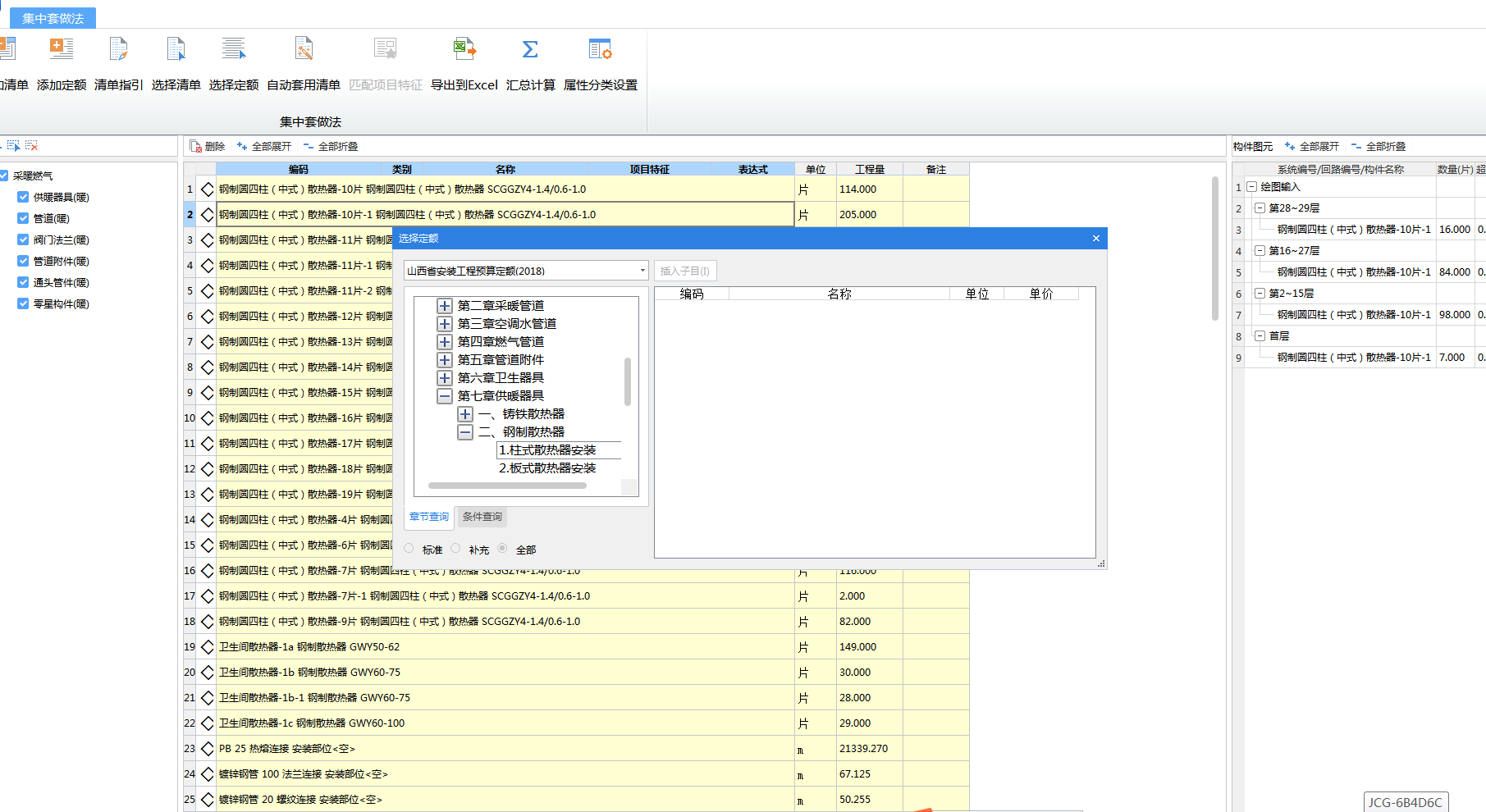The image size is (1486, 812).
Task: Click 全部折叠 in the center list toolbar
Action: pyautogui.click(x=331, y=146)
